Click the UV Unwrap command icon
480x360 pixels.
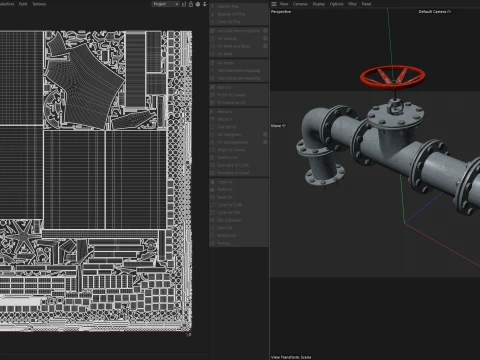pyautogui.click(x=213, y=38)
